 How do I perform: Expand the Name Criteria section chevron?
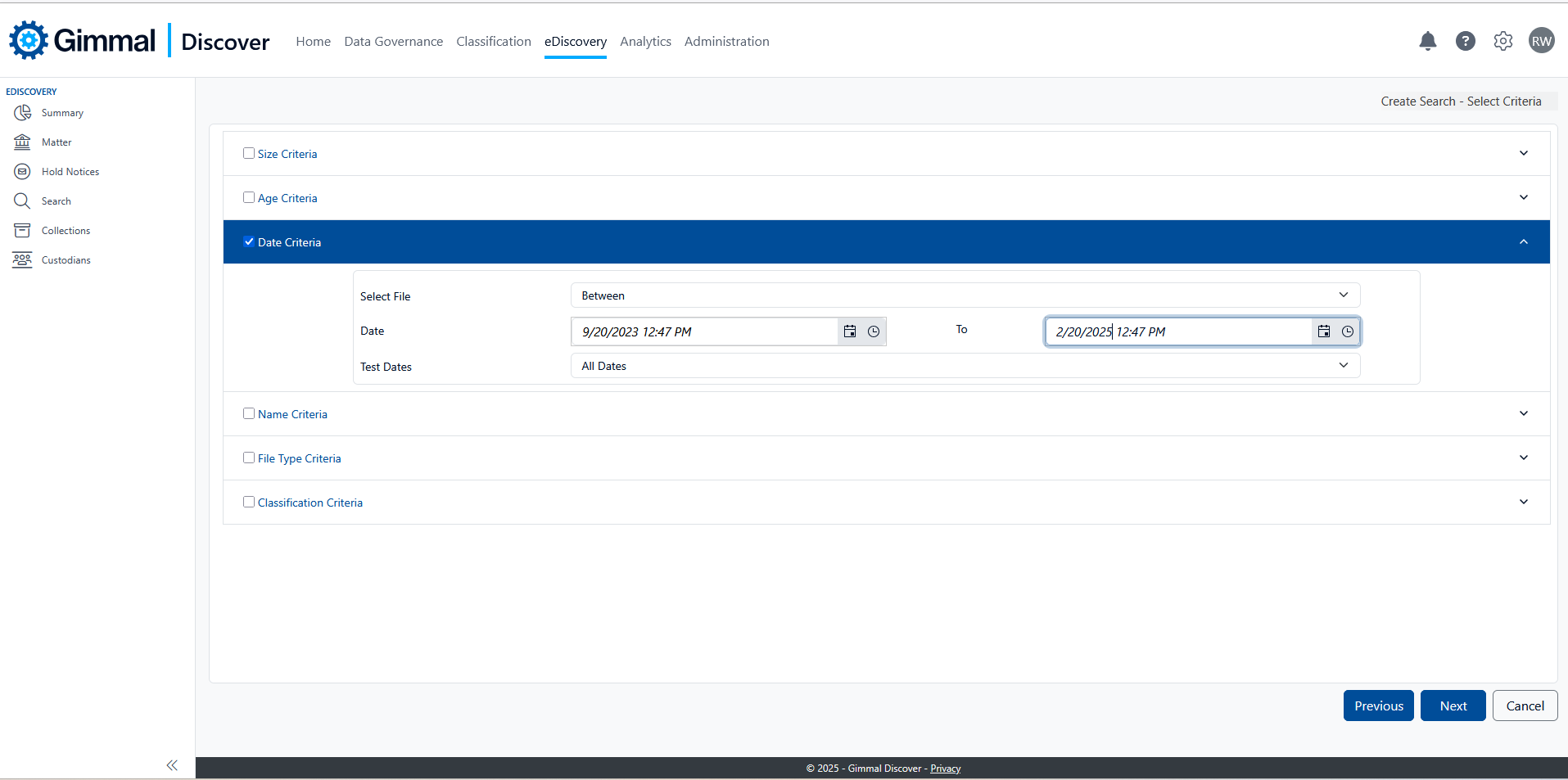coord(1523,413)
